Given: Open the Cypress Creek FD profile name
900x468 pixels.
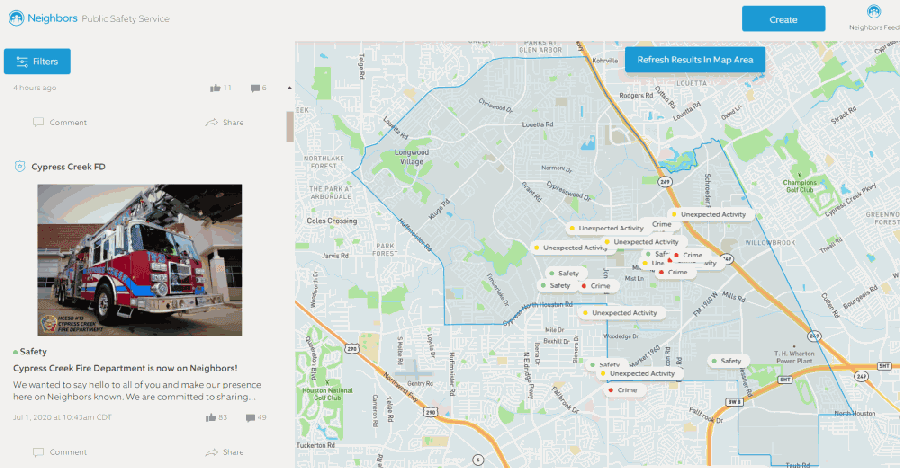Looking at the screenshot, I should [x=68, y=167].
